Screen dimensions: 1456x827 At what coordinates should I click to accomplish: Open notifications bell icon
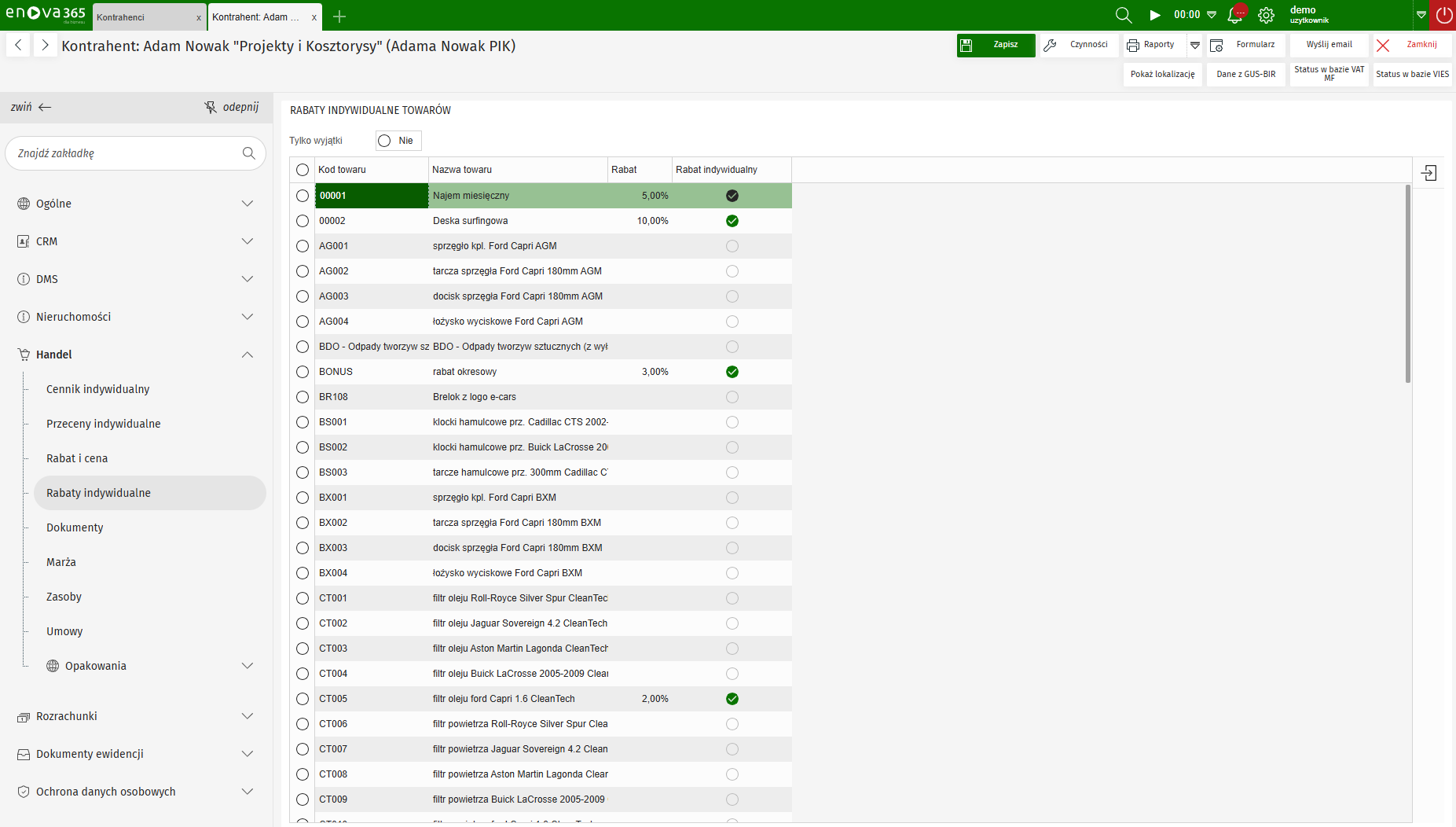pyautogui.click(x=1234, y=15)
